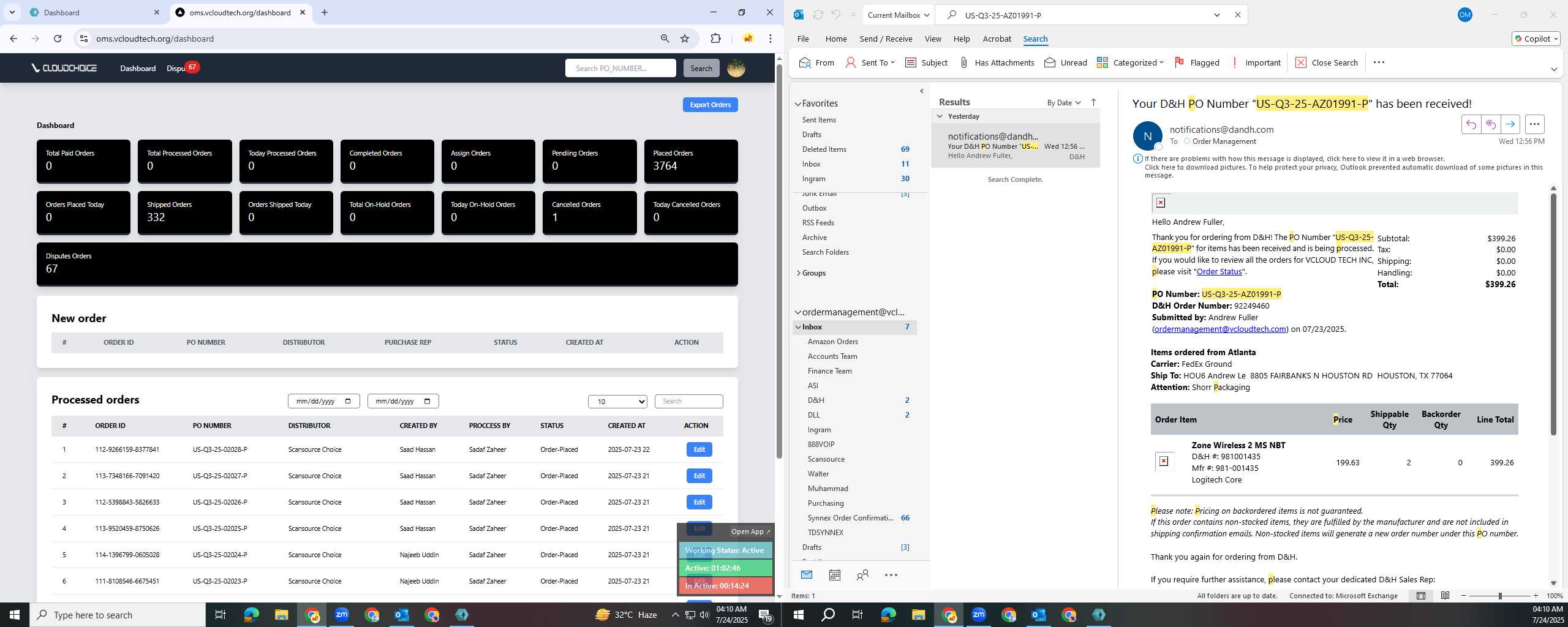Click the Search PO_NUMBER input field
This screenshot has width=1568, height=627.
[x=620, y=68]
